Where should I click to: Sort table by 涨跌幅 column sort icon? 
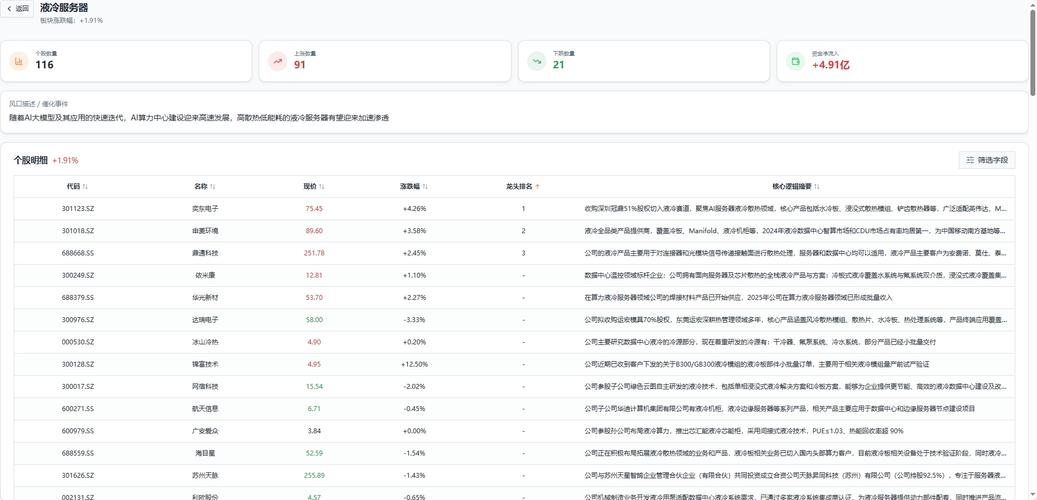coord(425,187)
